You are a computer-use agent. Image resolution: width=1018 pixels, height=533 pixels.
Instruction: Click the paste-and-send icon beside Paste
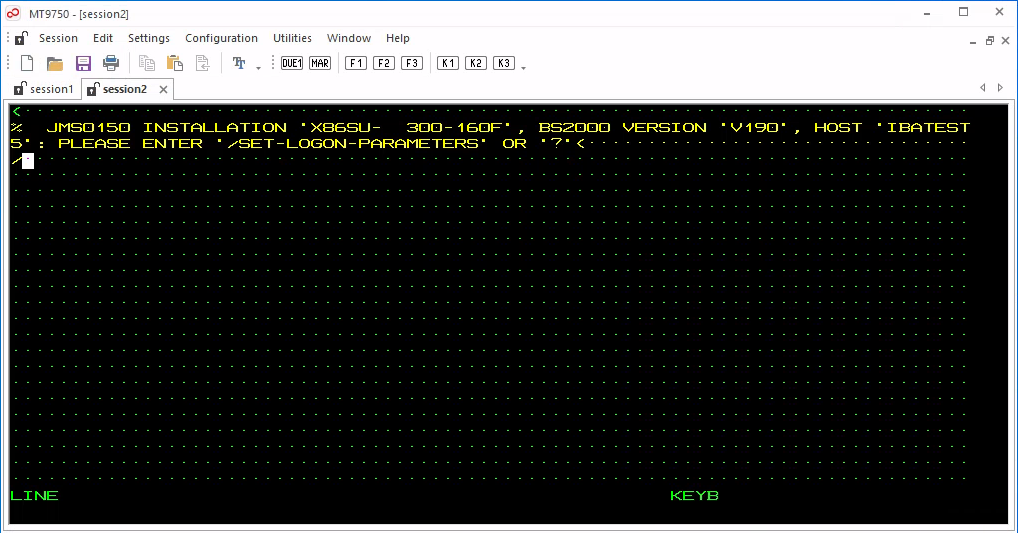point(203,63)
